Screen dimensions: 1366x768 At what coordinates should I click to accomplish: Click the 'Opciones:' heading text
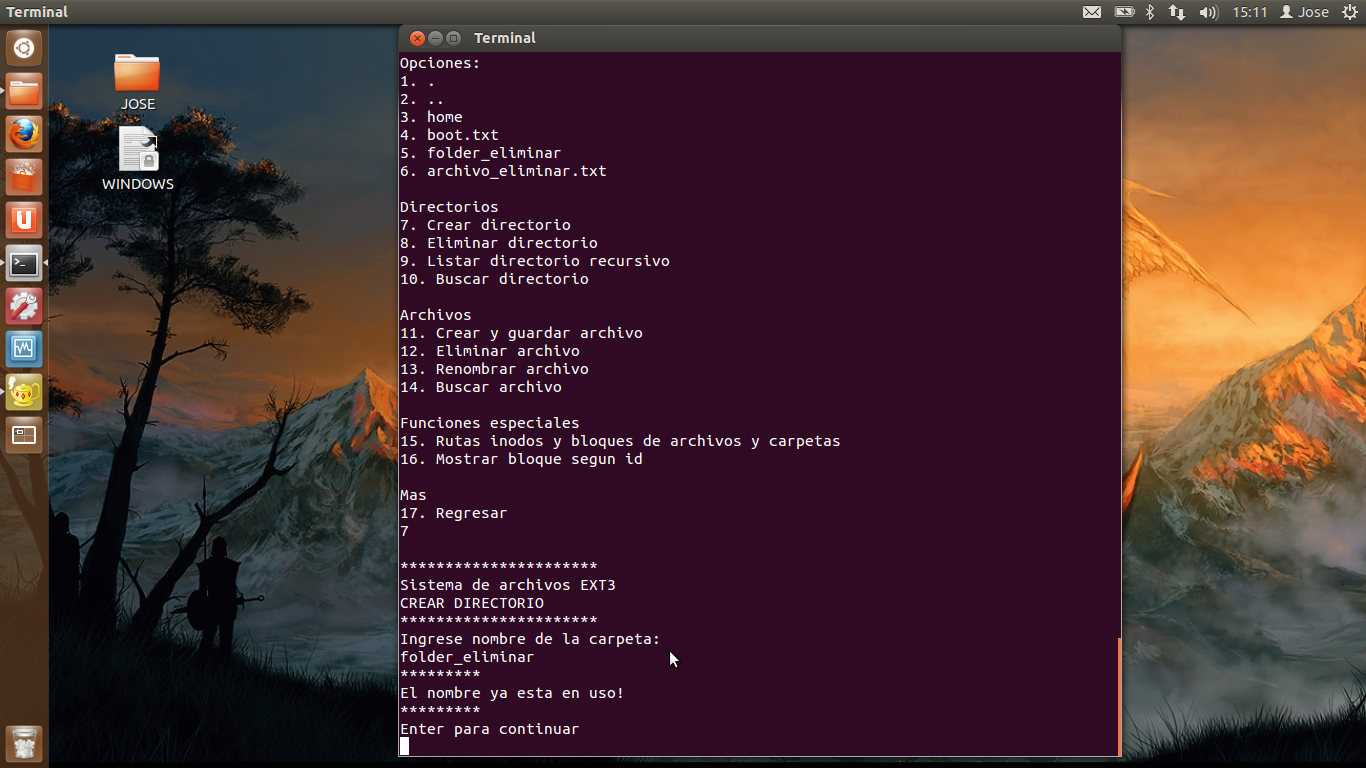[x=440, y=63]
